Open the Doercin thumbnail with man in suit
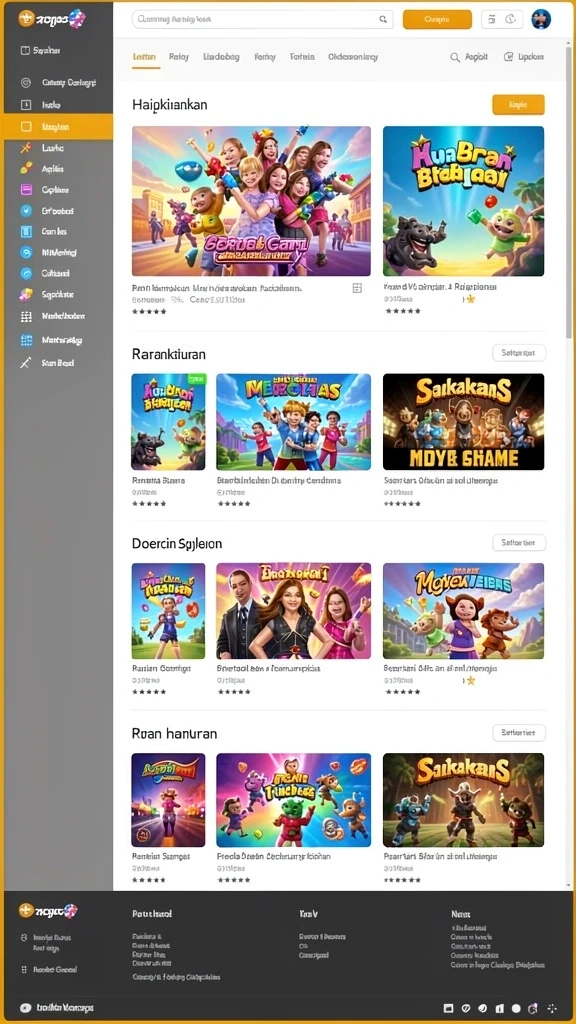 click(293, 611)
